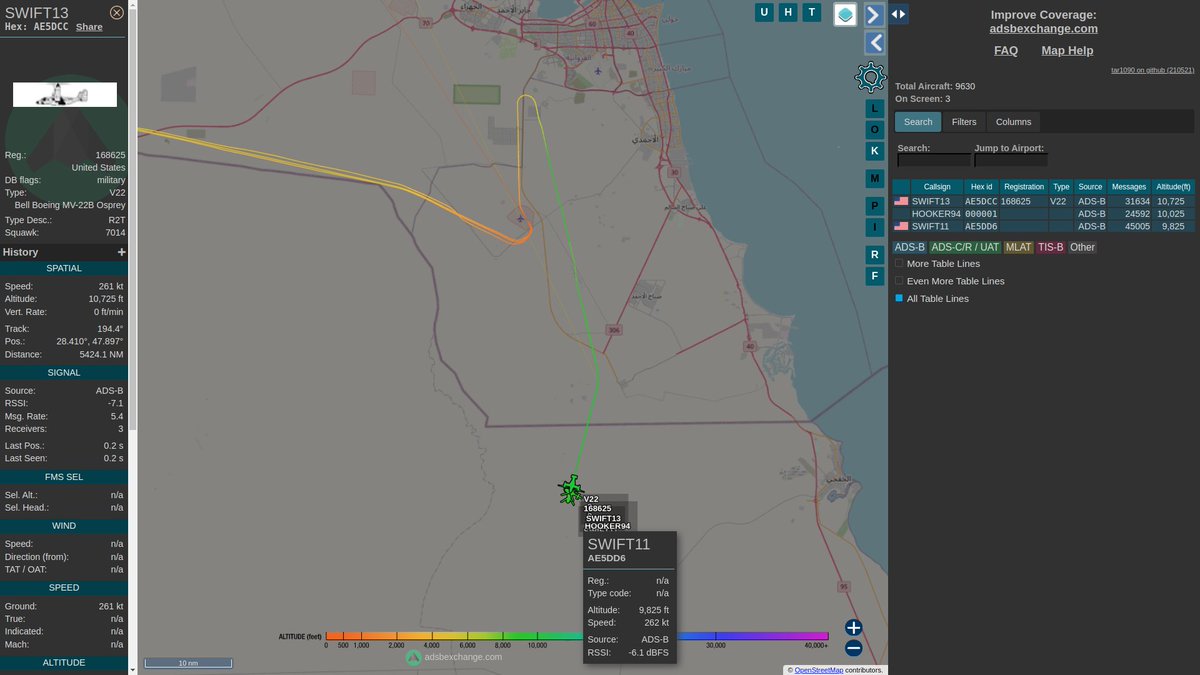Sort table by Hex id column header
The height and width of the screenshot is (675, 1200).
[x=981, y=187]
